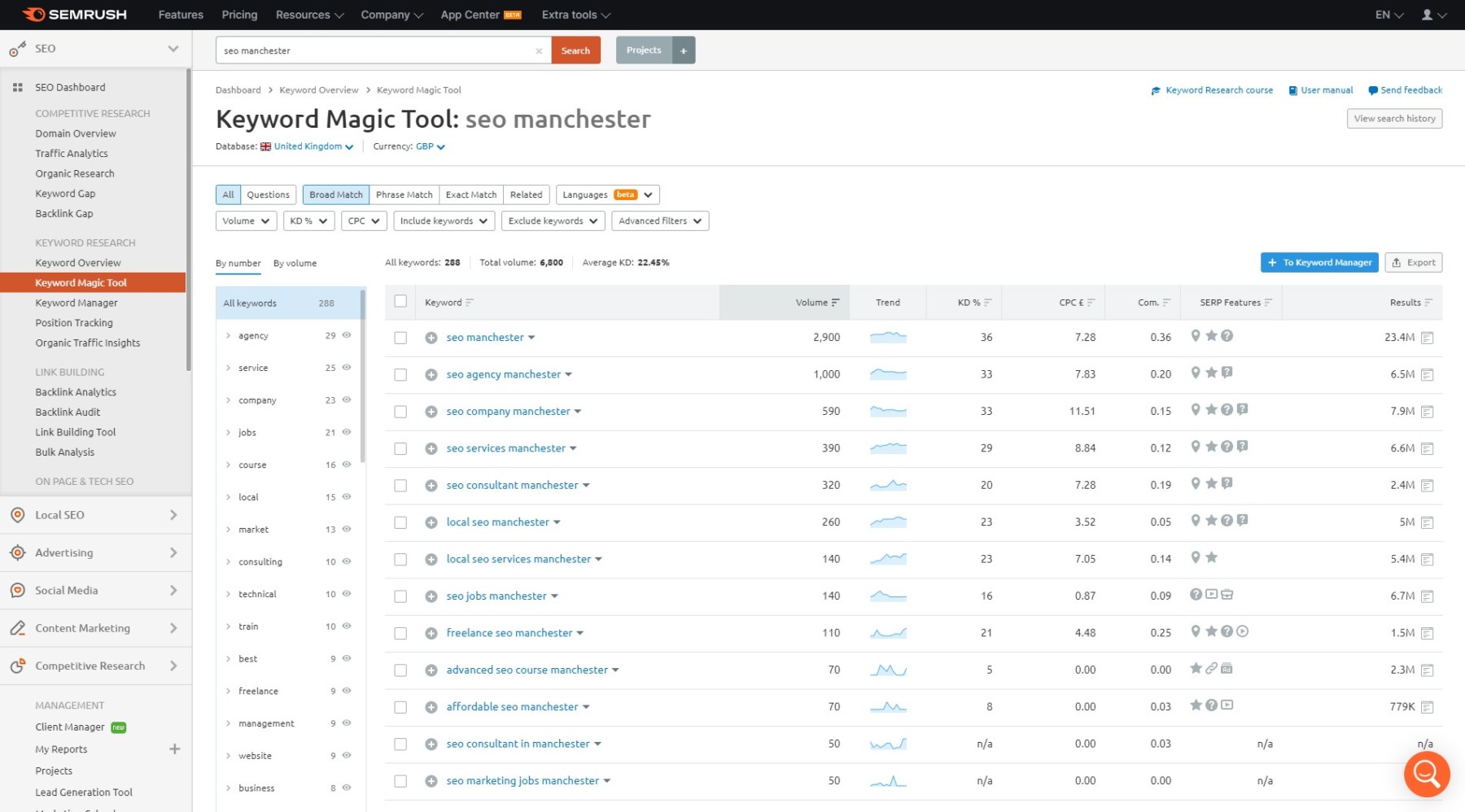Open the Exclude keywords dropdown
The height and width of the screenshot is (812, 1465).
[x=553, y=221]
